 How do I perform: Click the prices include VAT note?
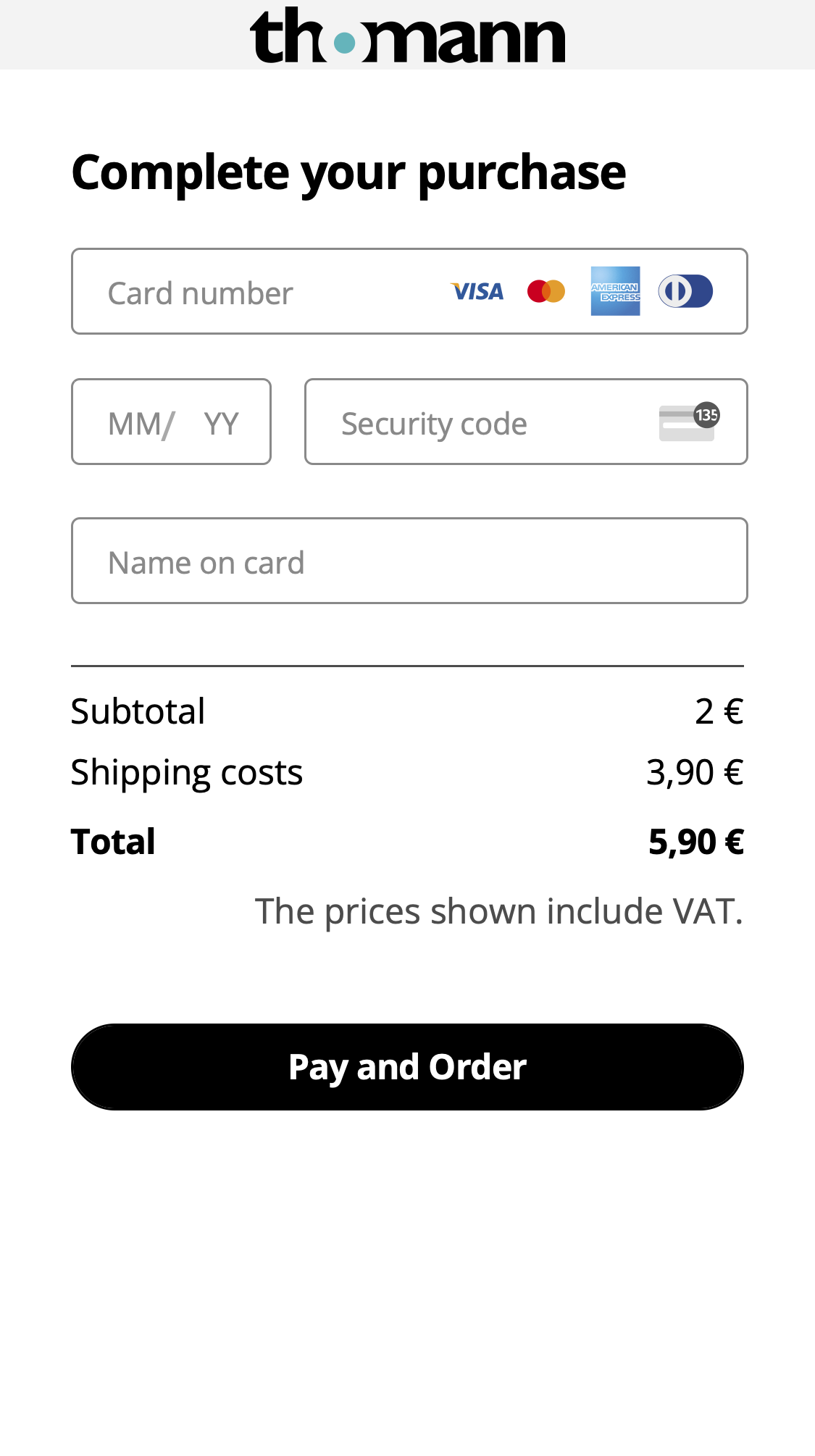(498, 911)
